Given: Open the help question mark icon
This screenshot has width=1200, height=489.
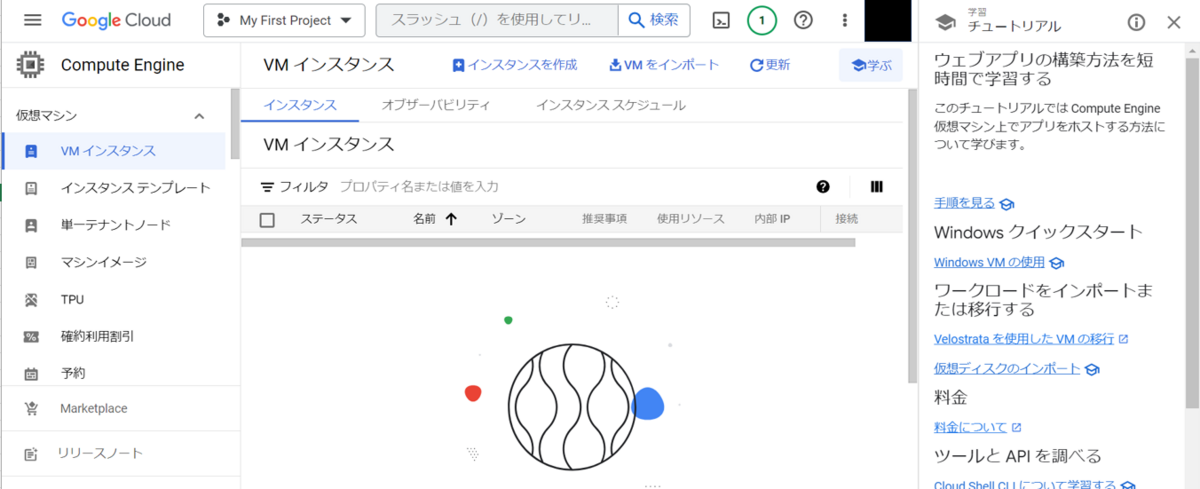Looking at the screenshot, I should click(x=803, y=20).
